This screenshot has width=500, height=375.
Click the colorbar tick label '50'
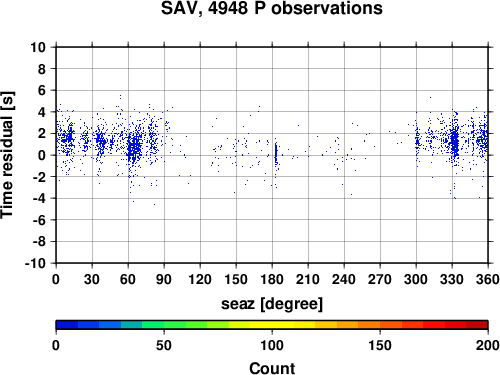point(164,345)
